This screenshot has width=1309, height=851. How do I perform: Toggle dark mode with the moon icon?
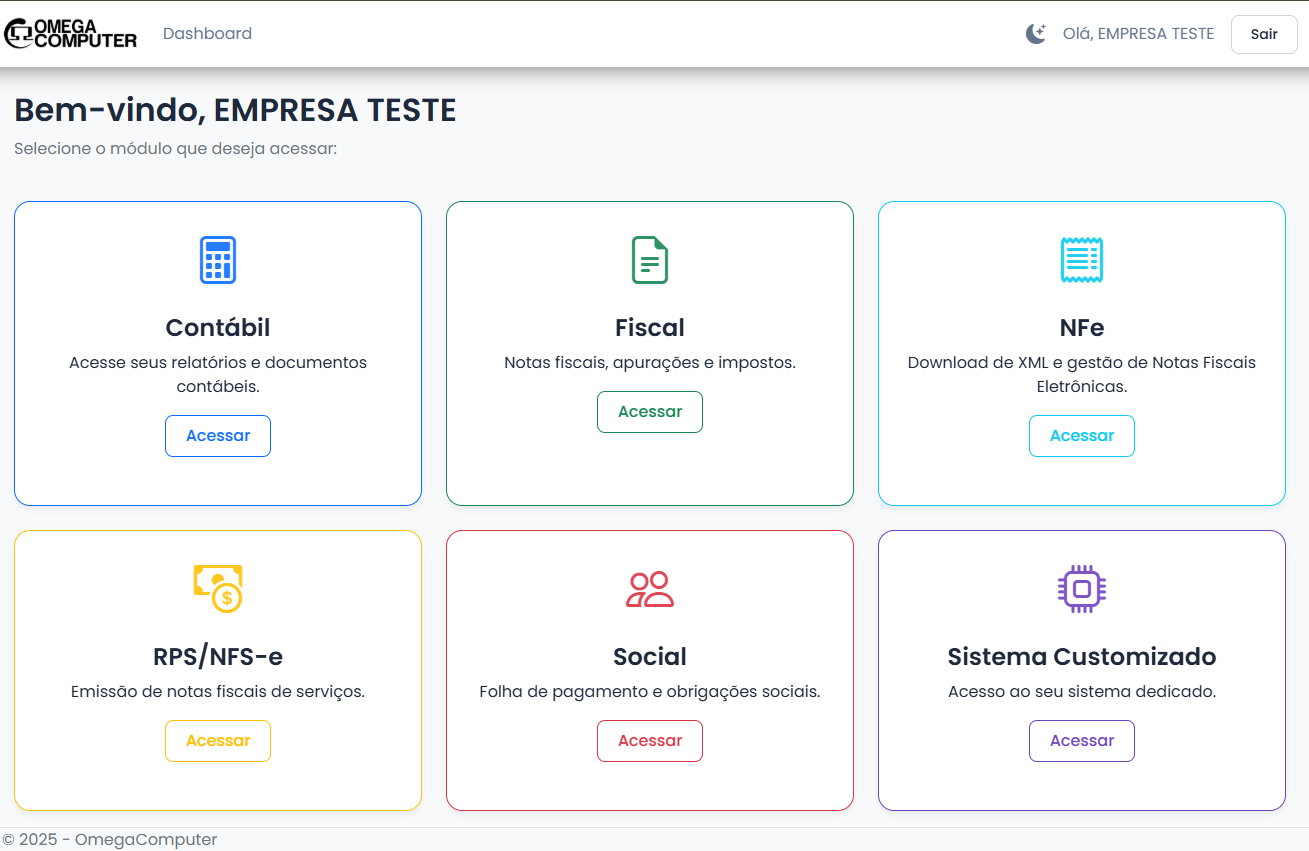pyautogui.click(x=1036, y=34)
